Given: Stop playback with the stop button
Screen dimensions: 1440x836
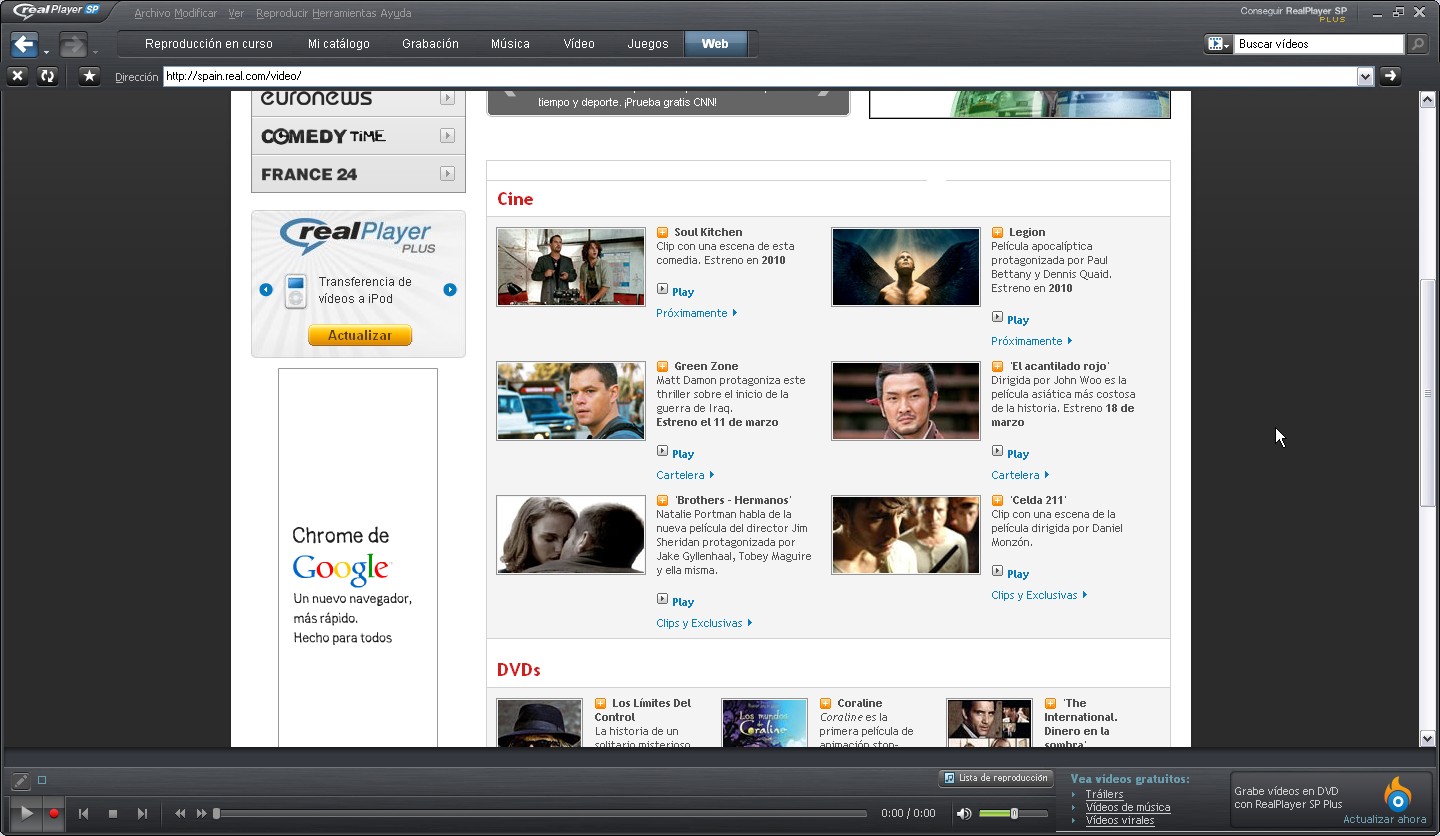Looking at the screenshot, I should [113, 814].
